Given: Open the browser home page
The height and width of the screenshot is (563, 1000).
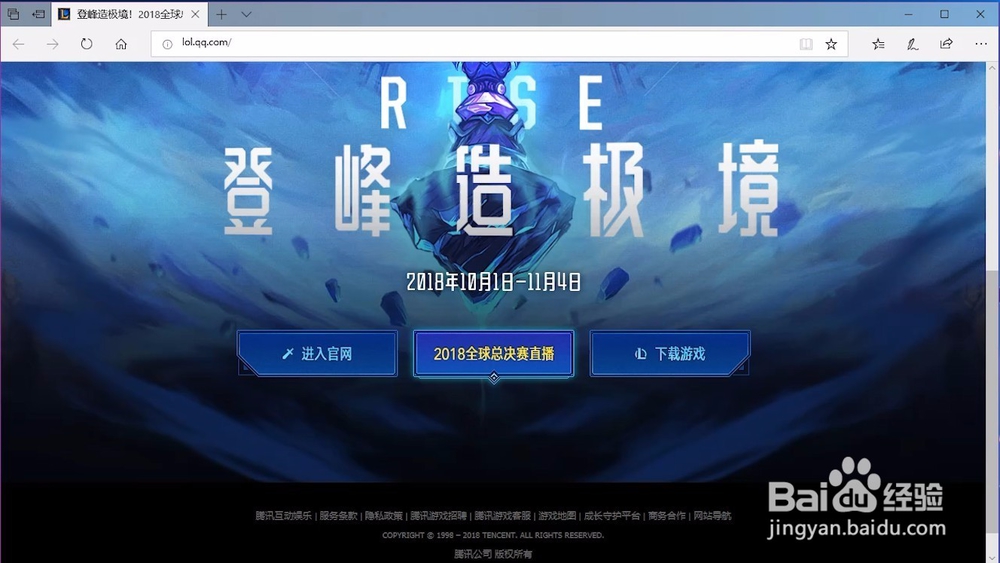Looking at the screenshot, I should tap(121, 44).
